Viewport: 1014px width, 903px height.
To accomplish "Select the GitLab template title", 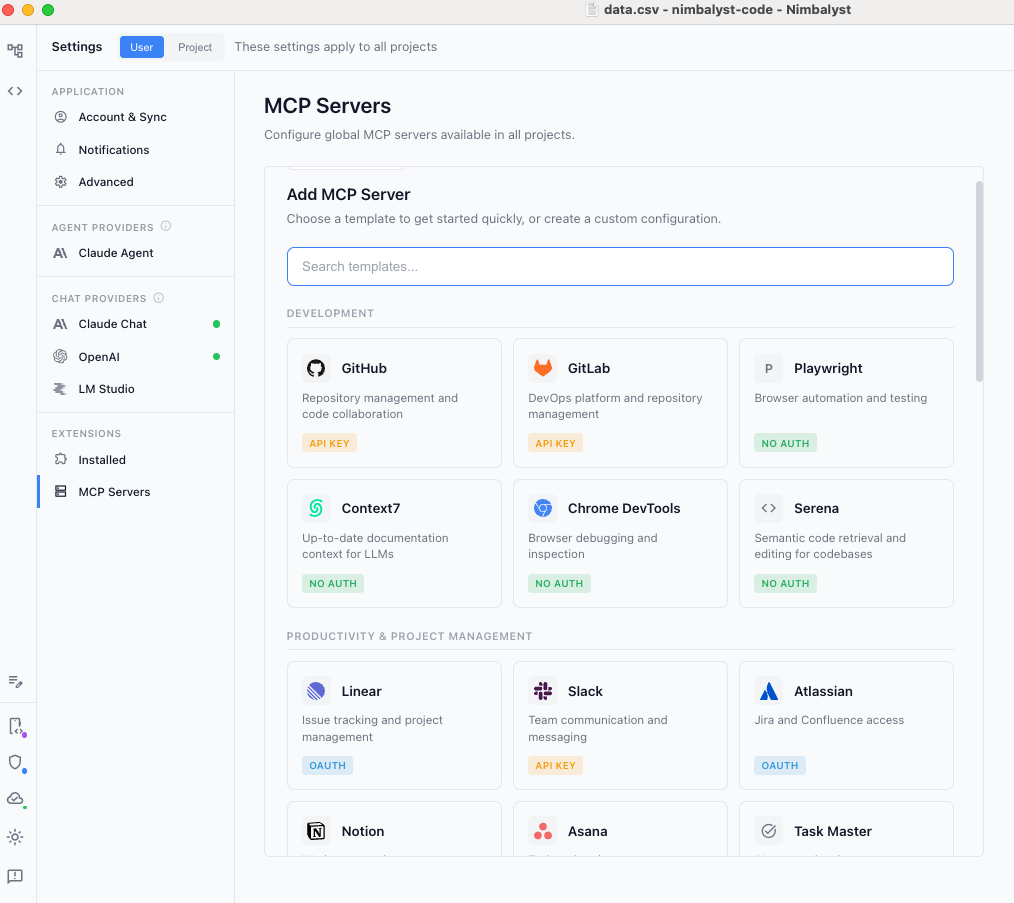I will 588,368.
